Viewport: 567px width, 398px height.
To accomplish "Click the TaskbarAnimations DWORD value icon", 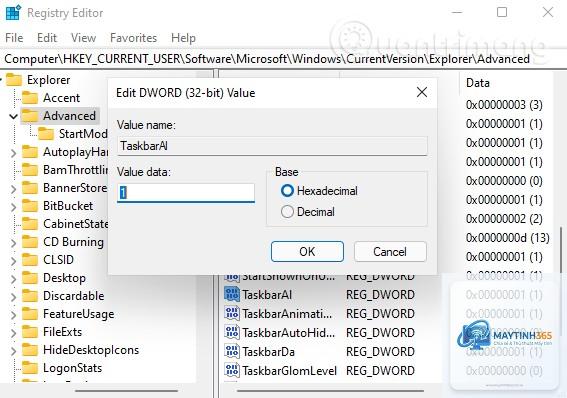I will pos(232,313).
